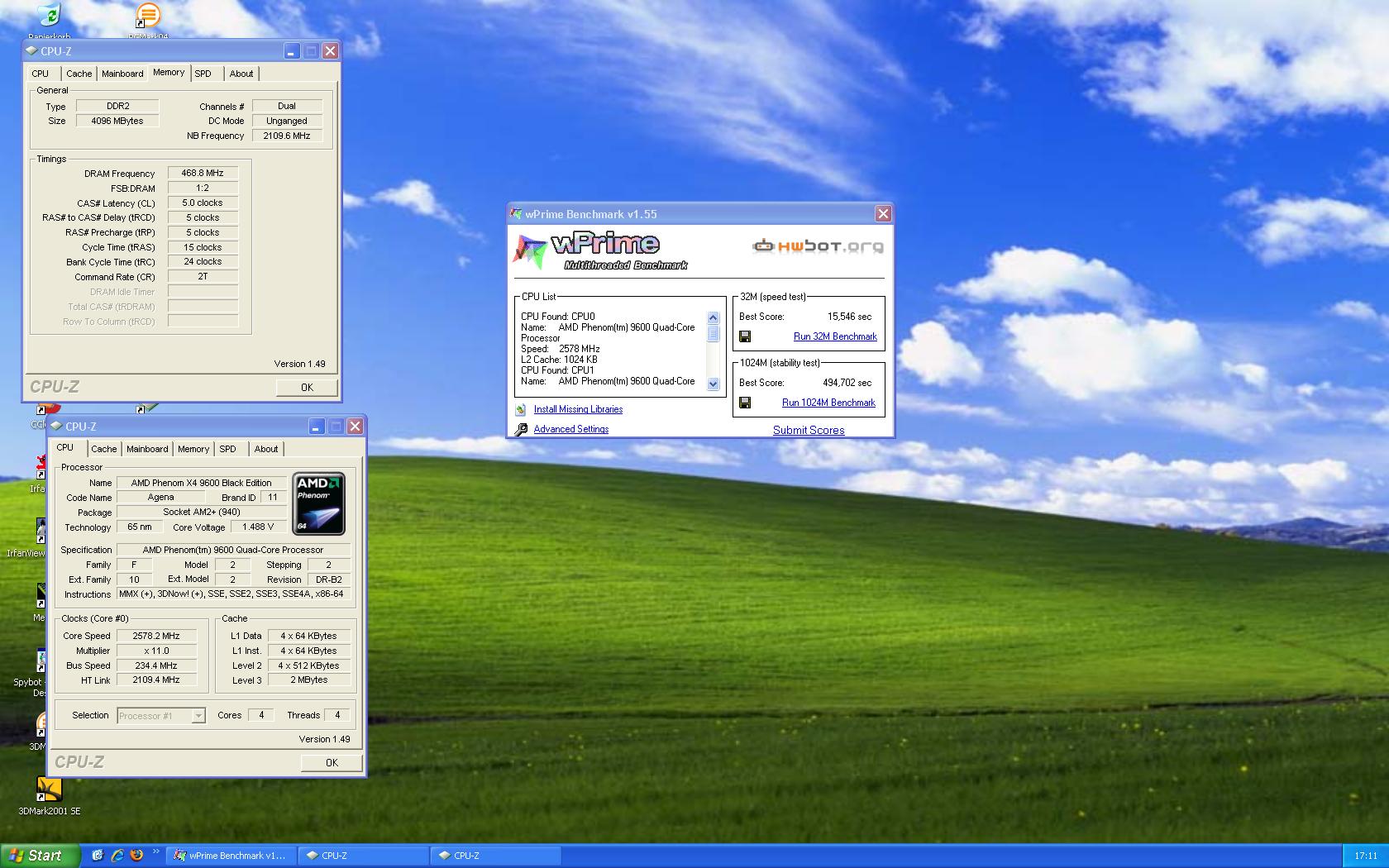Click Run 1024M Benchmark link
Image resolution: width=1389 pixels, height=868 pixels.
pos(828,403)
